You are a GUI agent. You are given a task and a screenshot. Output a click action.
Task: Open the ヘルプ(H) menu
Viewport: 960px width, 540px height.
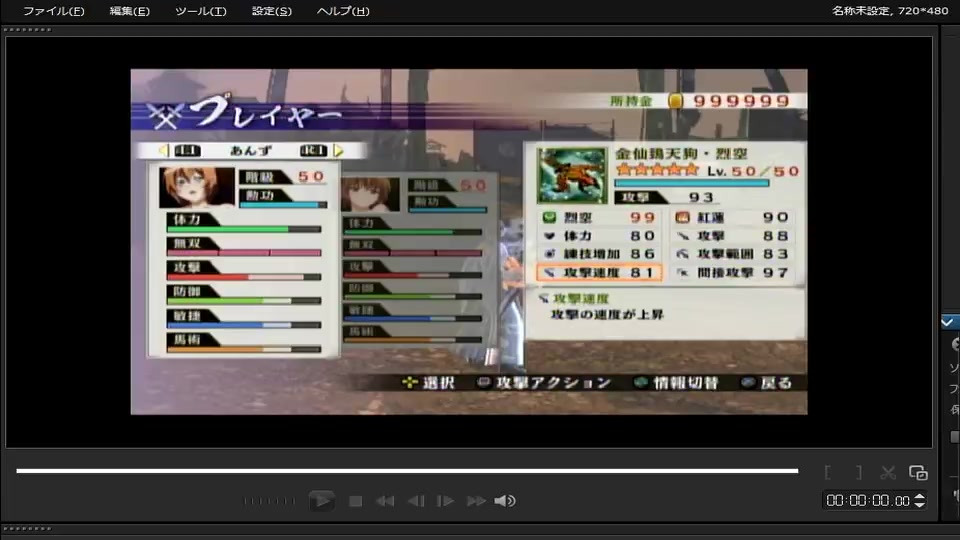[343, 11]
